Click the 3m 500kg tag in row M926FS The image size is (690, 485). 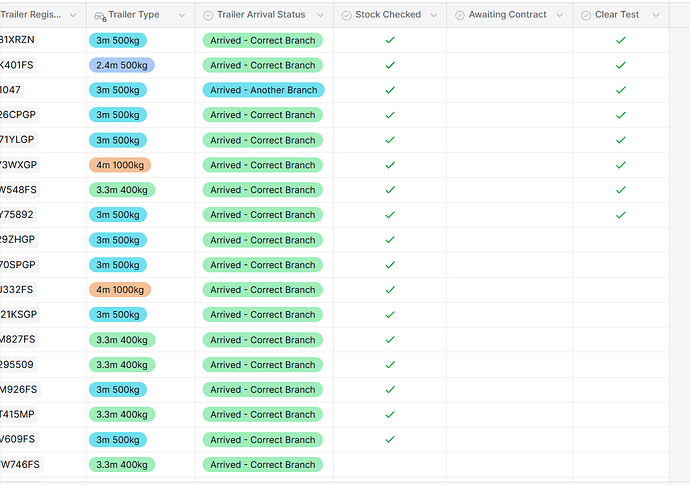118,389
